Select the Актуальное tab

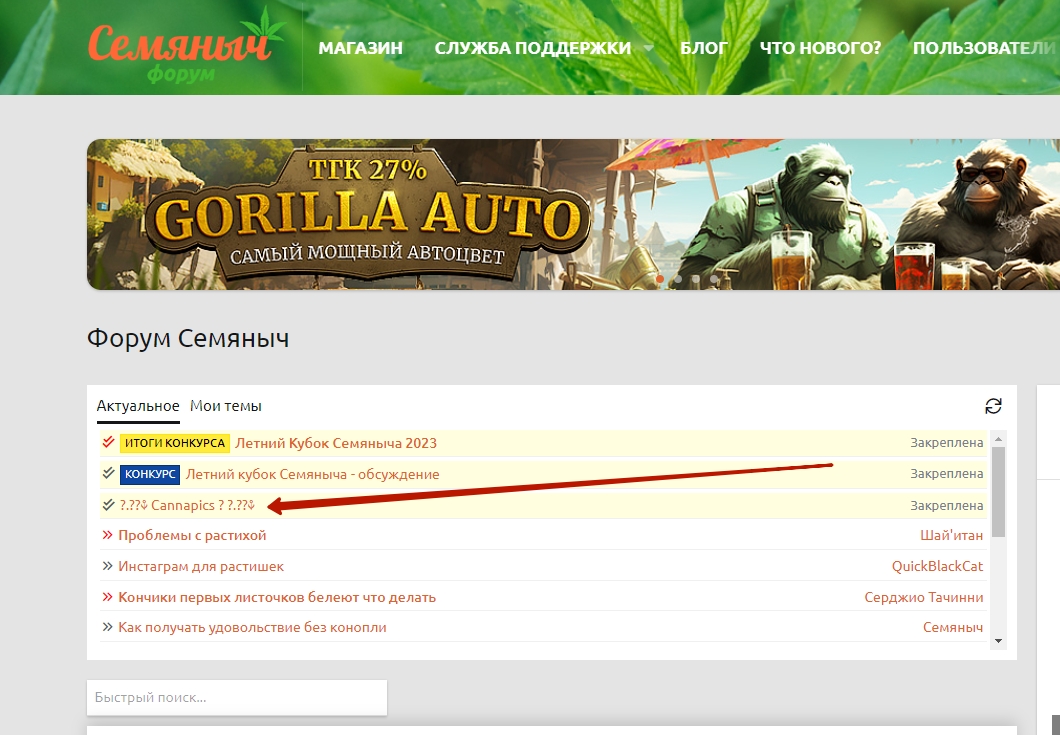click(x=138, y=406)
